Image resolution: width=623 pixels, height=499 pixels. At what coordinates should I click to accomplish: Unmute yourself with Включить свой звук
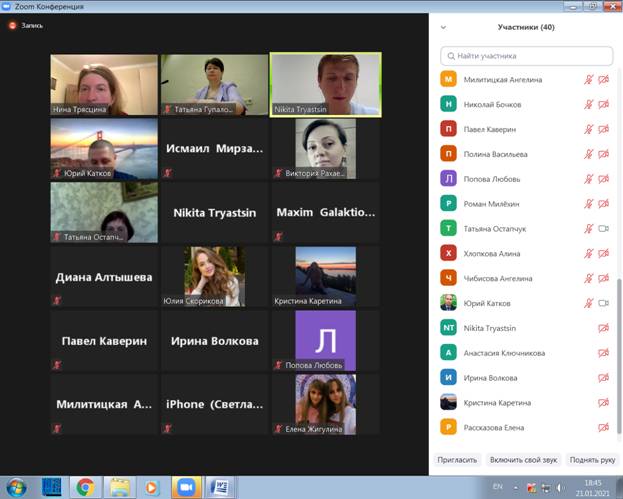pyautogui.click(x=522, y=460)
